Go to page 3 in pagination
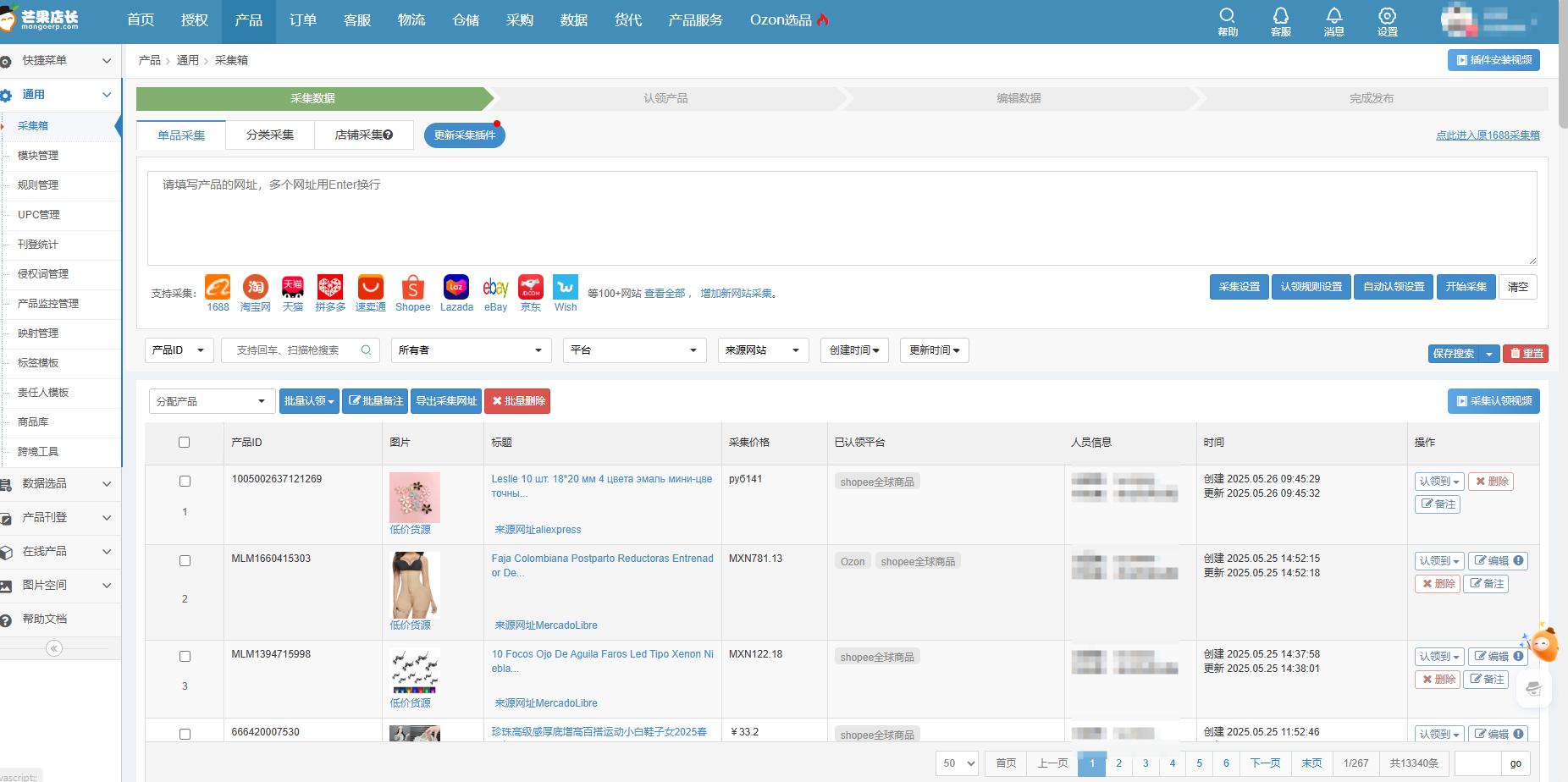 point(1146,763)
